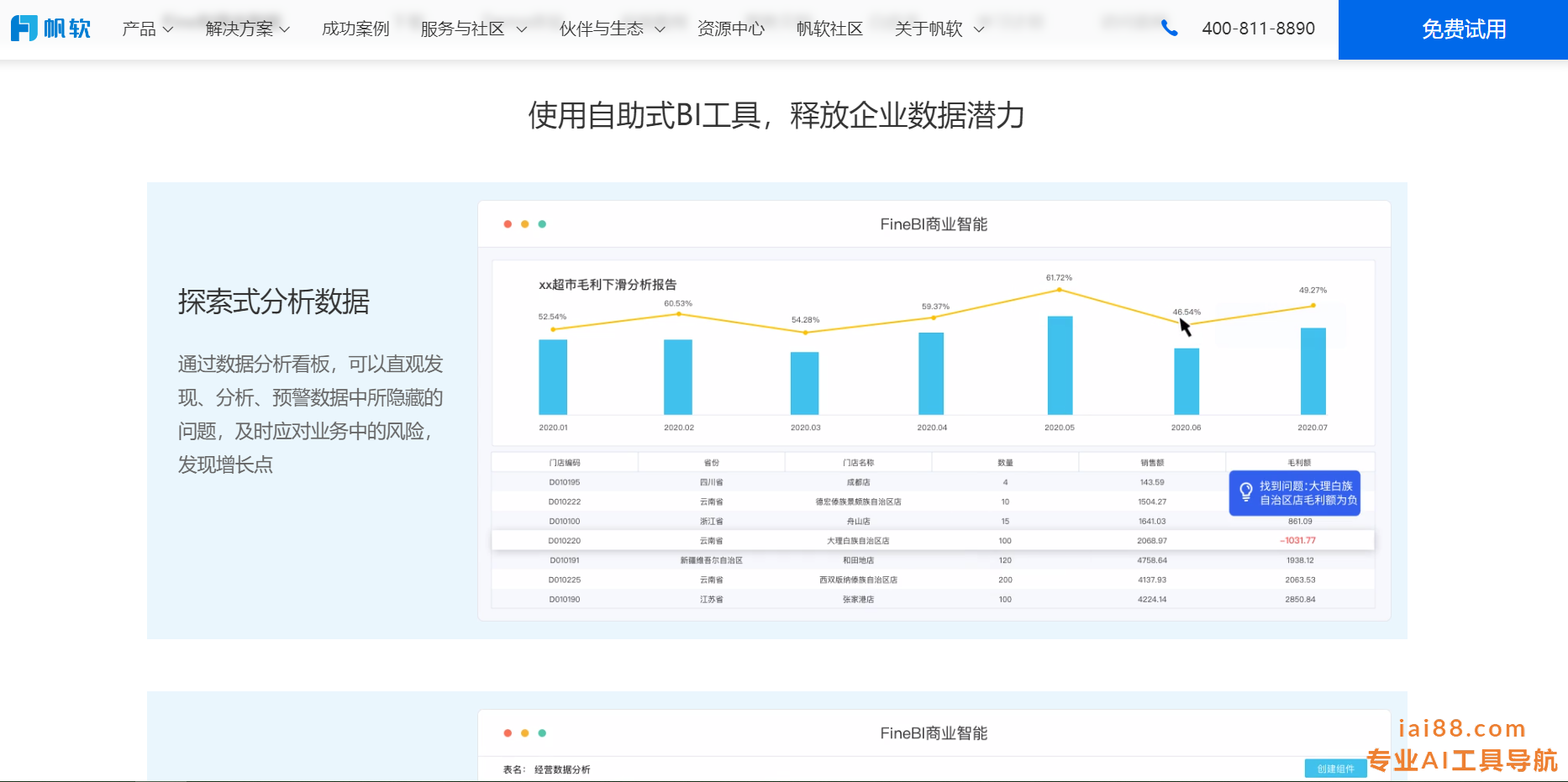Click the 创建组件 button
Image resolution: width=1568 pixels, height=782 pixels.
click(1334, 769)
